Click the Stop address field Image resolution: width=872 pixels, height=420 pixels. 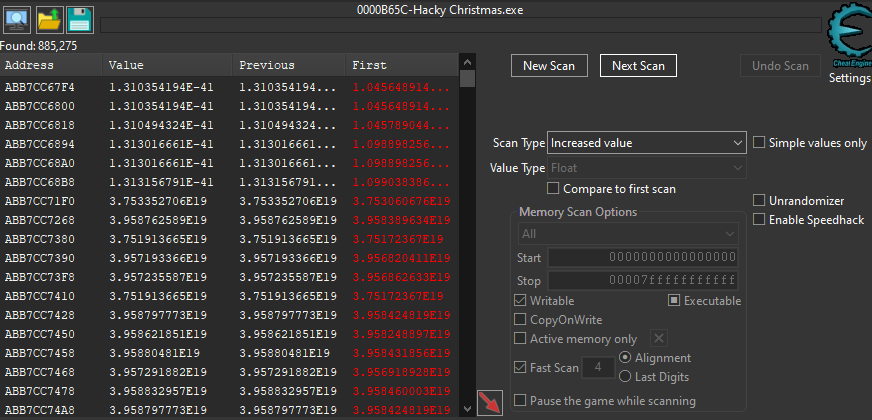[x=643, y=280]
